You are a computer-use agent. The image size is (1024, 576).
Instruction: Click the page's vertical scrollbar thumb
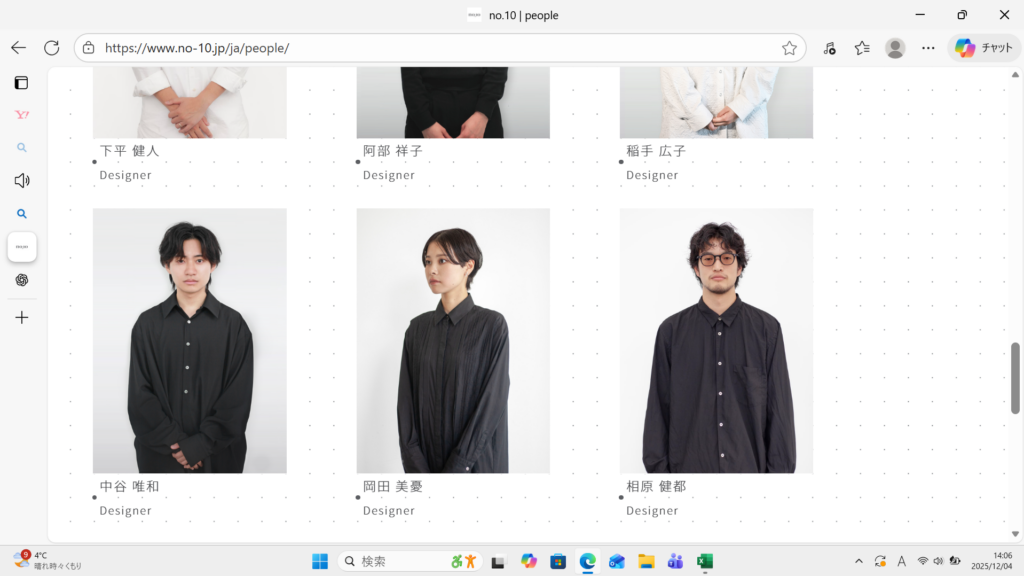[1015, 377]
